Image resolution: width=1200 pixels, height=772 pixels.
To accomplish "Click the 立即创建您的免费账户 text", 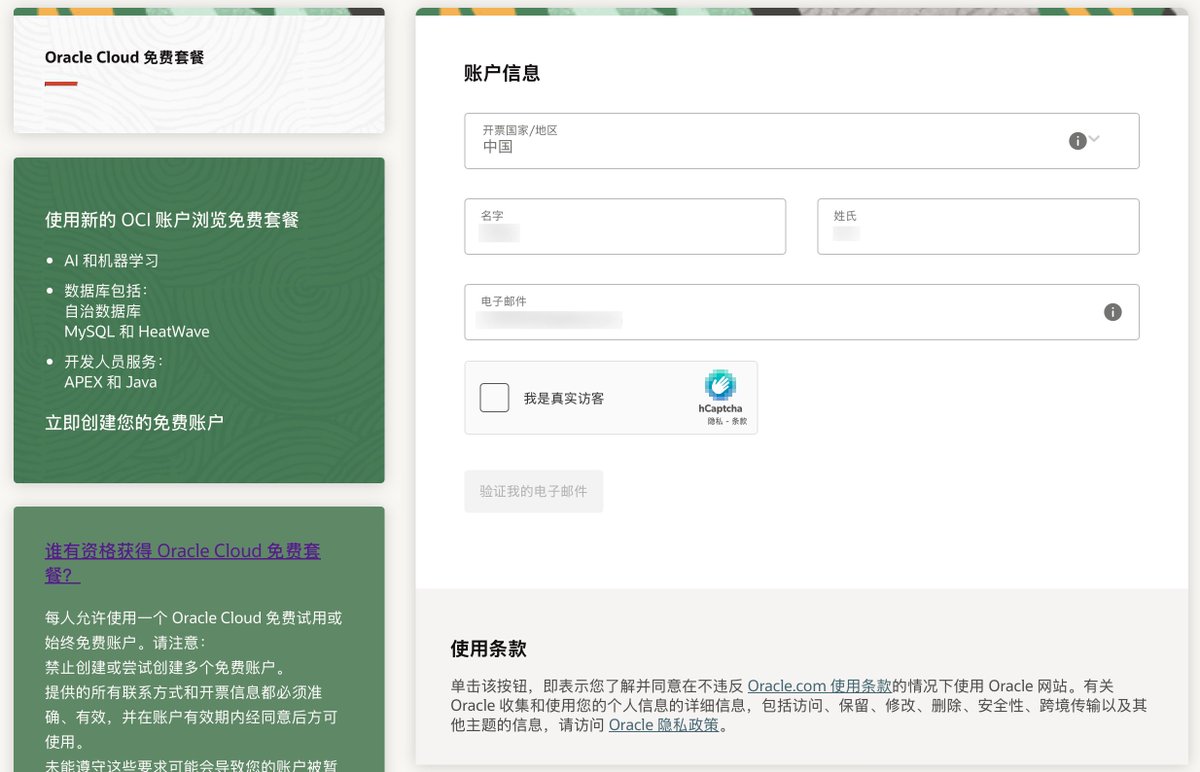I will point(134,422).
